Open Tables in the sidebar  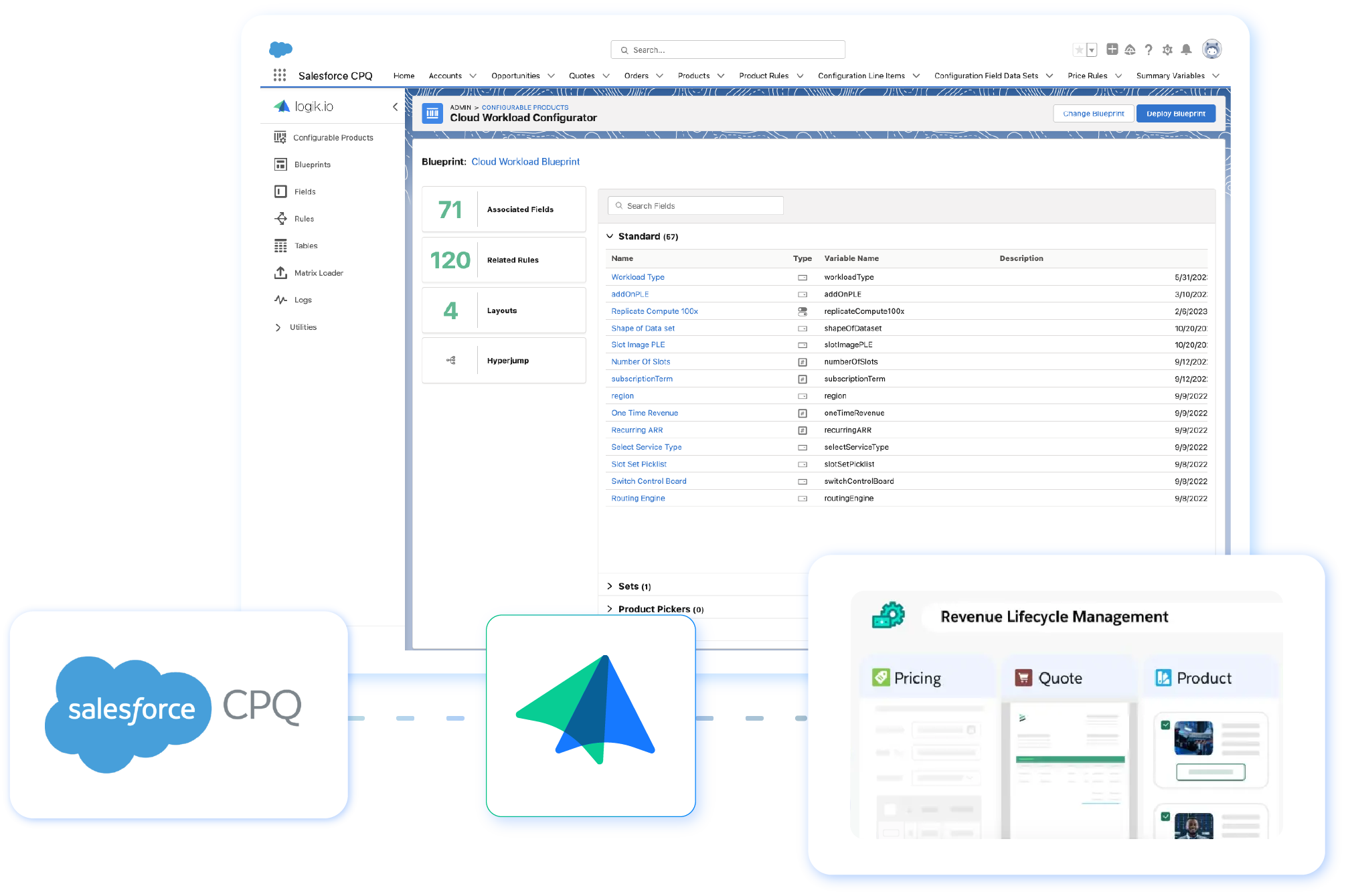click(296, 246)
